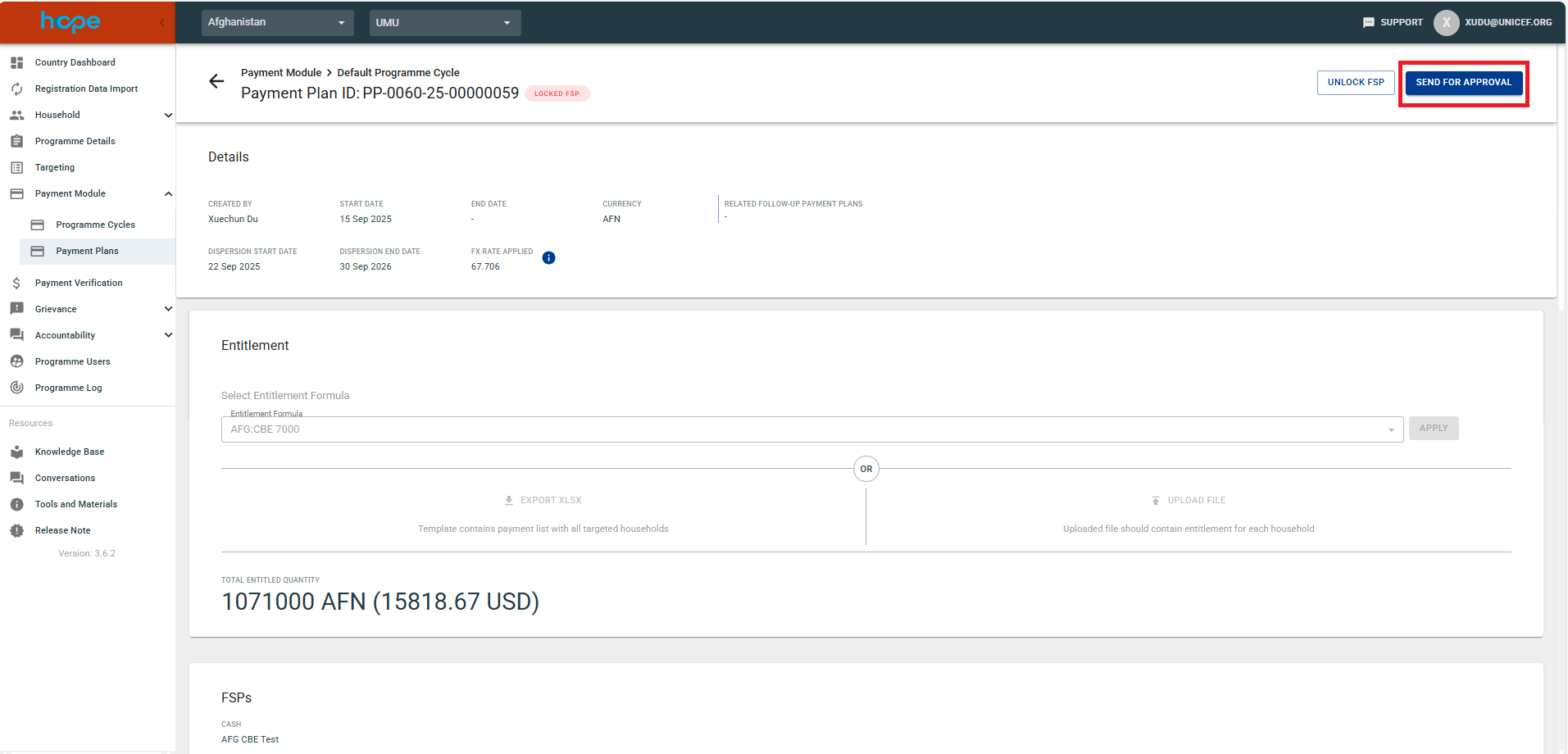Click the Programme Log icon

click(x=16, y=388)
